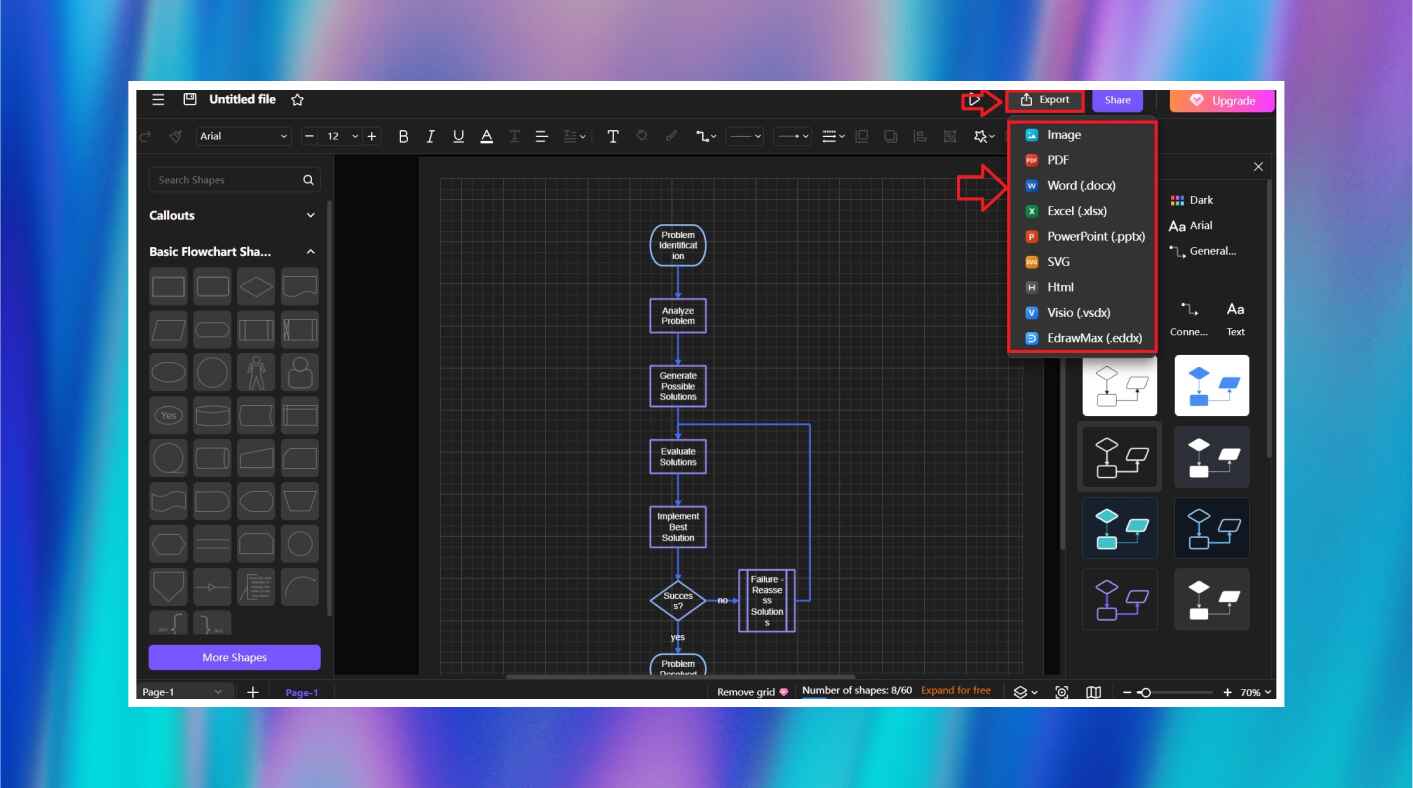Open paragraph alignment options
Viewport: 1413px width, 788px height.
[541, 136]
